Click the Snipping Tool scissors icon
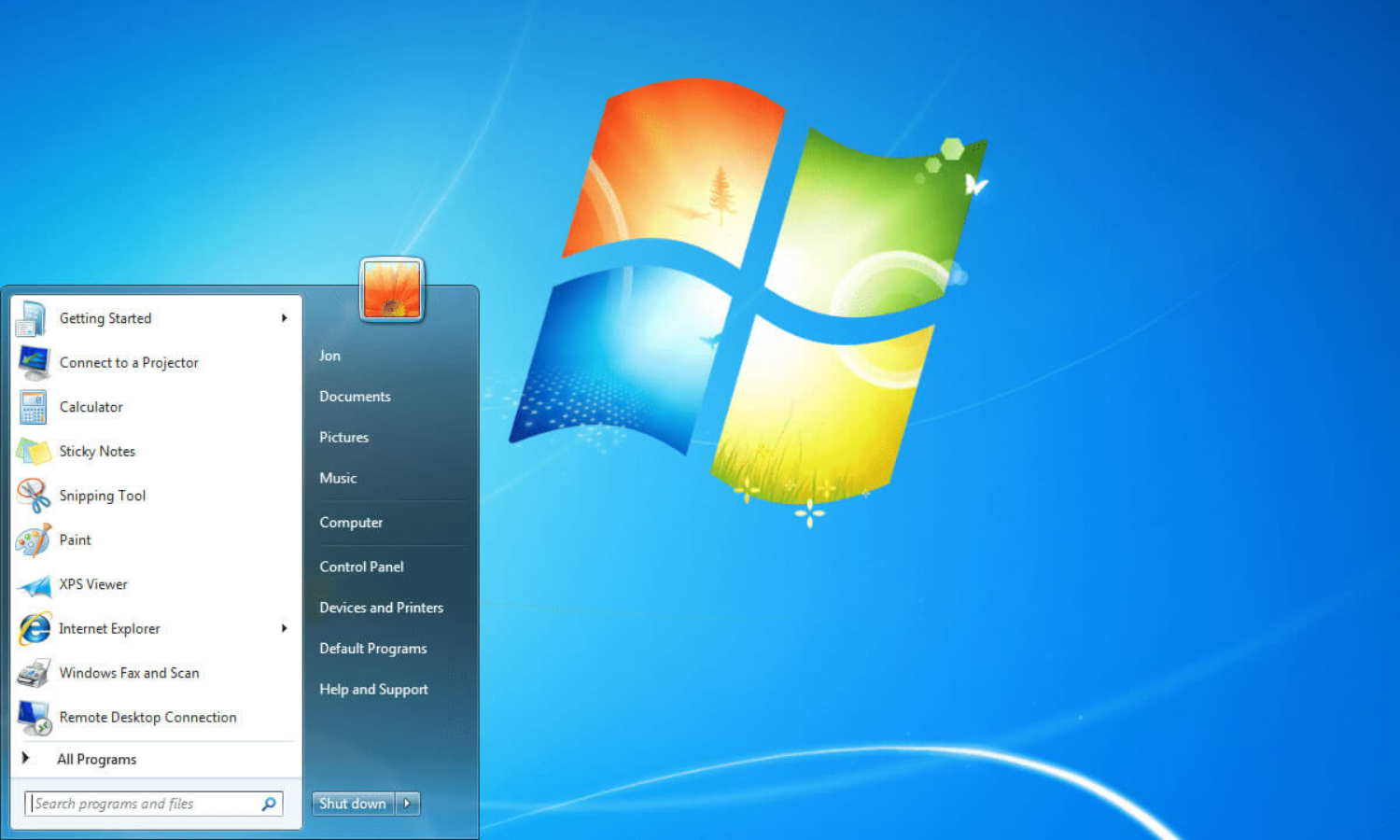 pos(34,496)
